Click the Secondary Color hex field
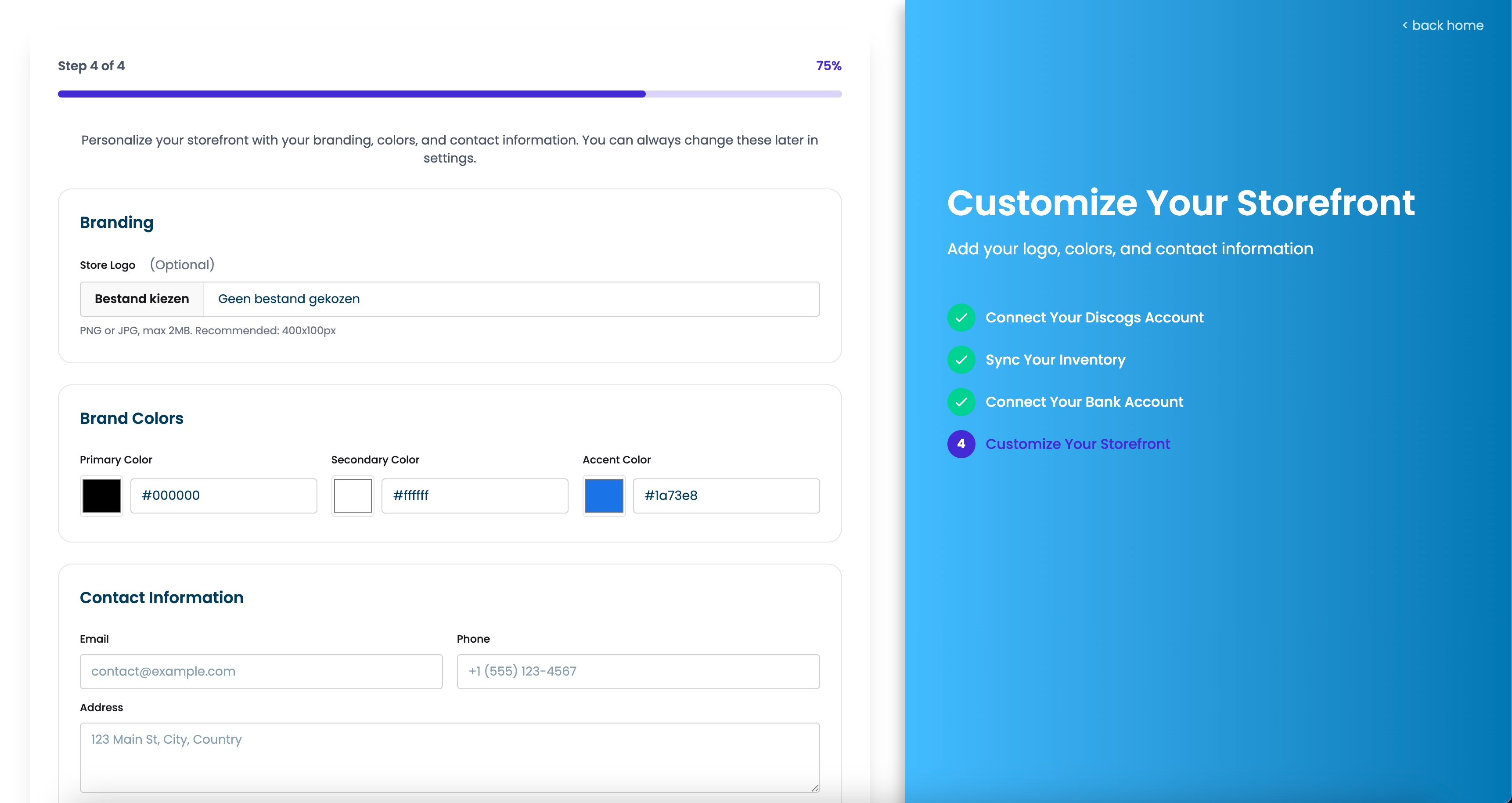 click(475, 496)
